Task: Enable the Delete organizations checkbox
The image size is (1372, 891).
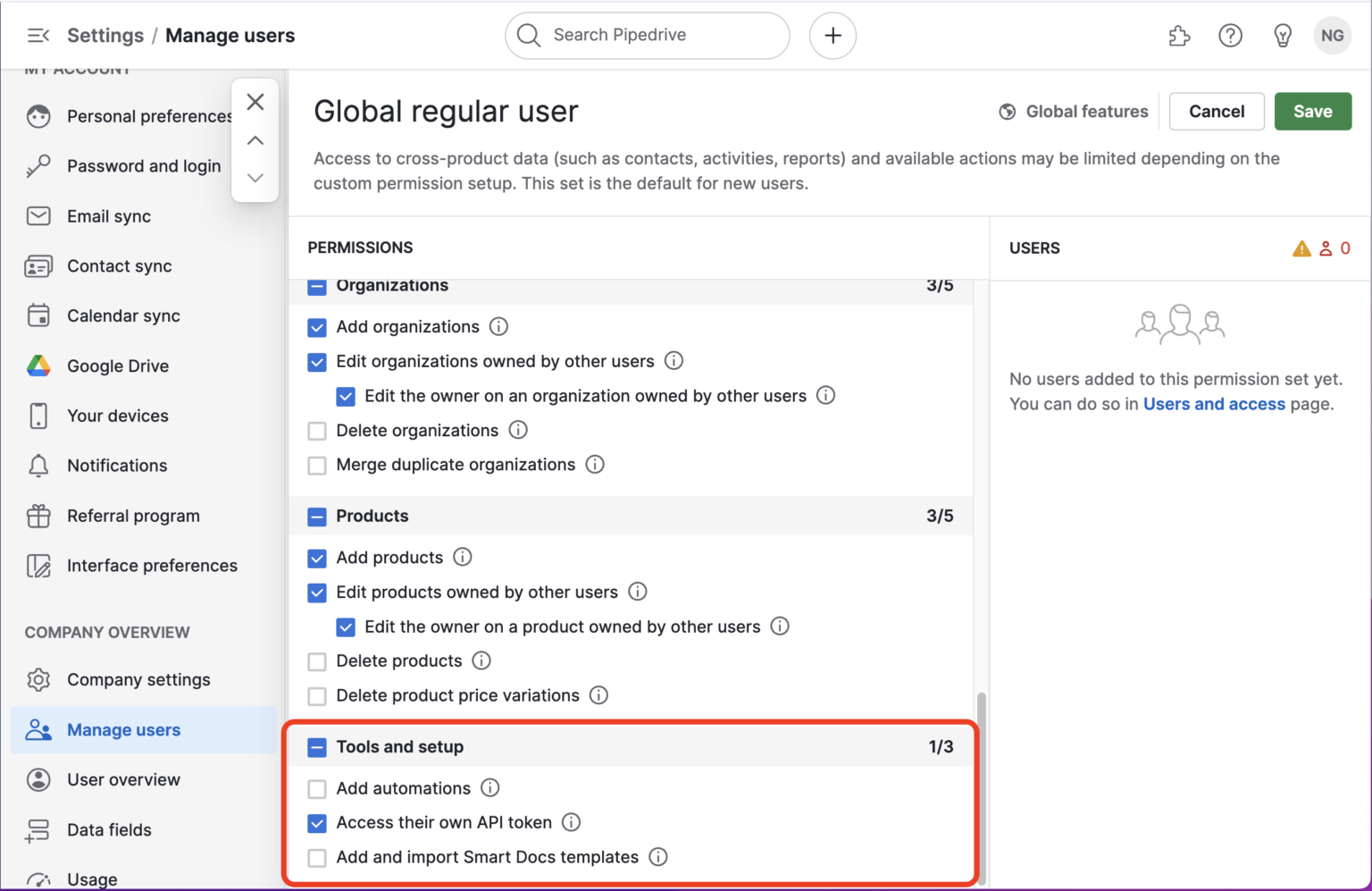Action: pyautogui.click(x=317, y=431)
